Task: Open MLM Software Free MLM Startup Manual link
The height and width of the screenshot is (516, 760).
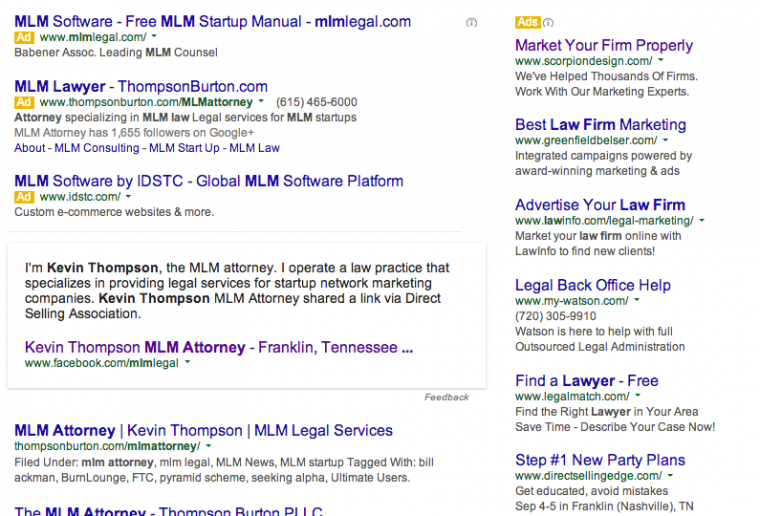Action: click(x=212, y=21)
